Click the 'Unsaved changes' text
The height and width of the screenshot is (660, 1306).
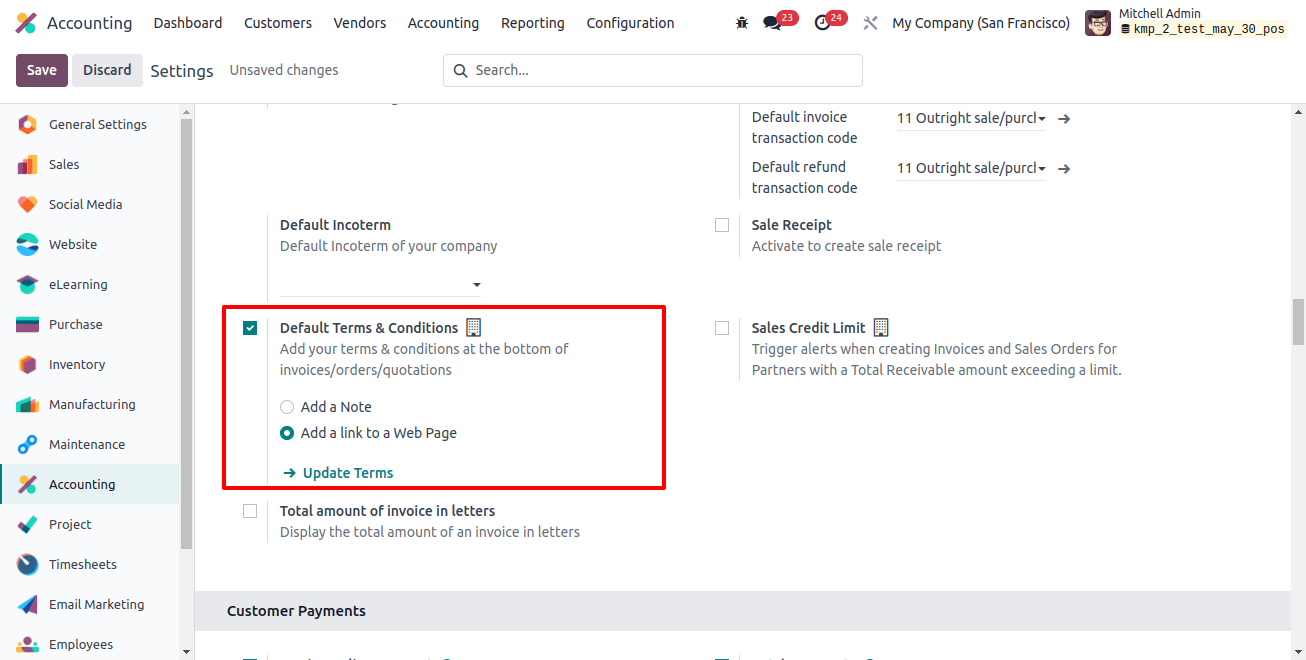pos(284,70)
